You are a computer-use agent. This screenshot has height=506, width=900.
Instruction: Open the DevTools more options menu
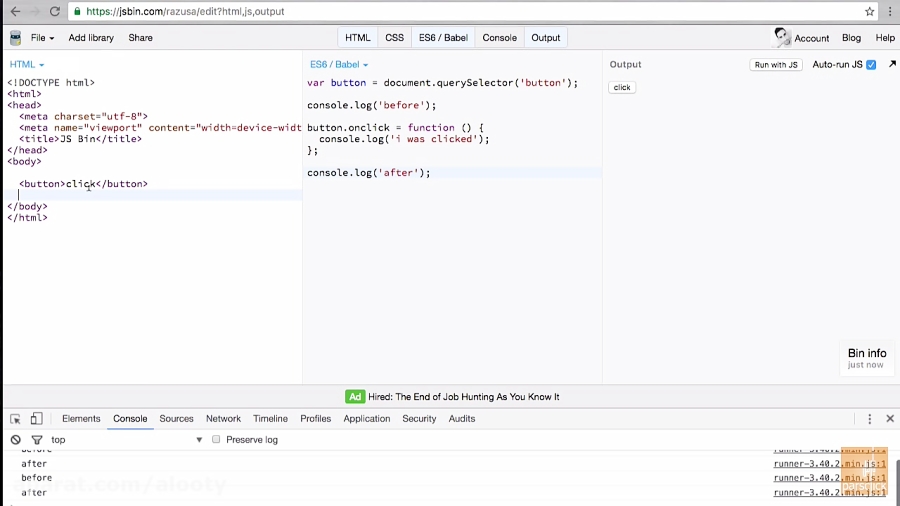[870, 419]
